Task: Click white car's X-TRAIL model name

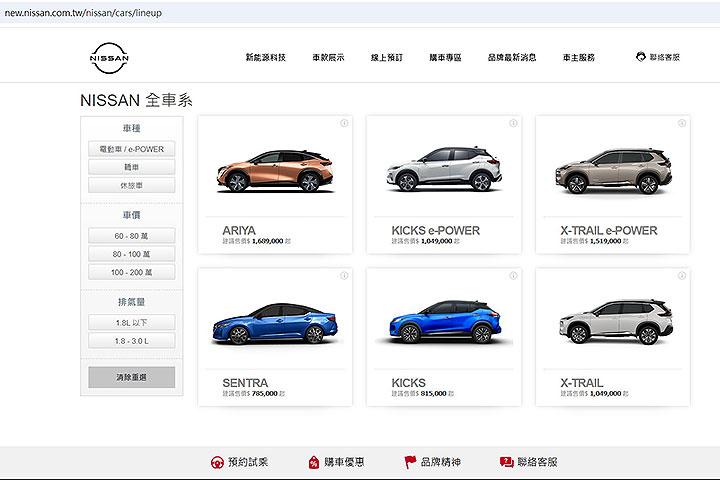Action: pos(581,383)
